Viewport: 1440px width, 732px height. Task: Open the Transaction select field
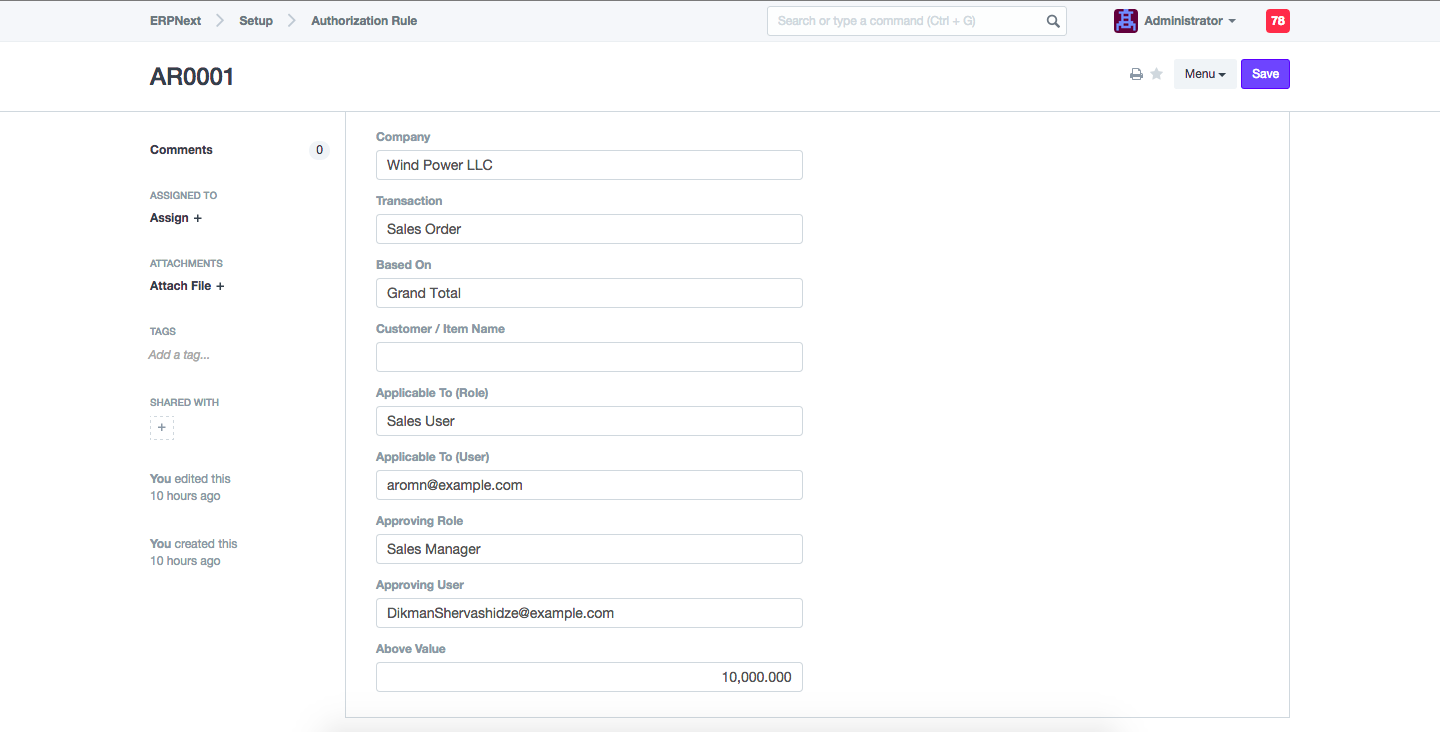click(x=589, y=229)
